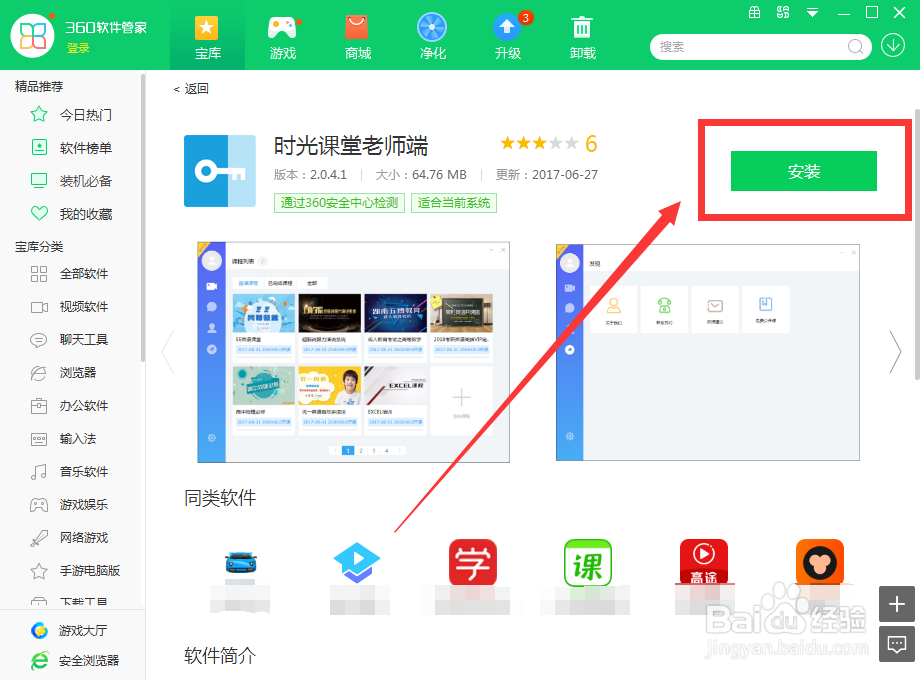The image size is (920, 680).
Task: Click the 登录 login link
Action: (78, 48)
